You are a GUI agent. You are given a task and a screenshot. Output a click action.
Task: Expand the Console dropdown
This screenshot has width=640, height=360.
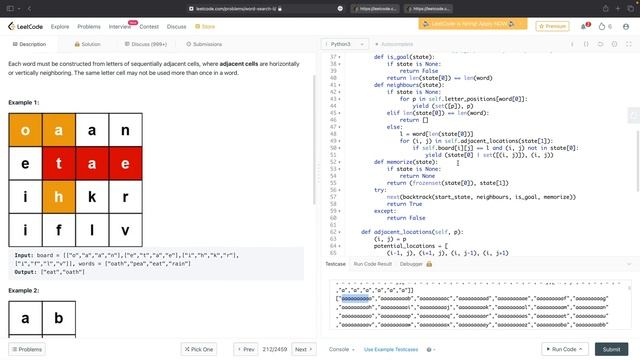[x=342, y=349]
